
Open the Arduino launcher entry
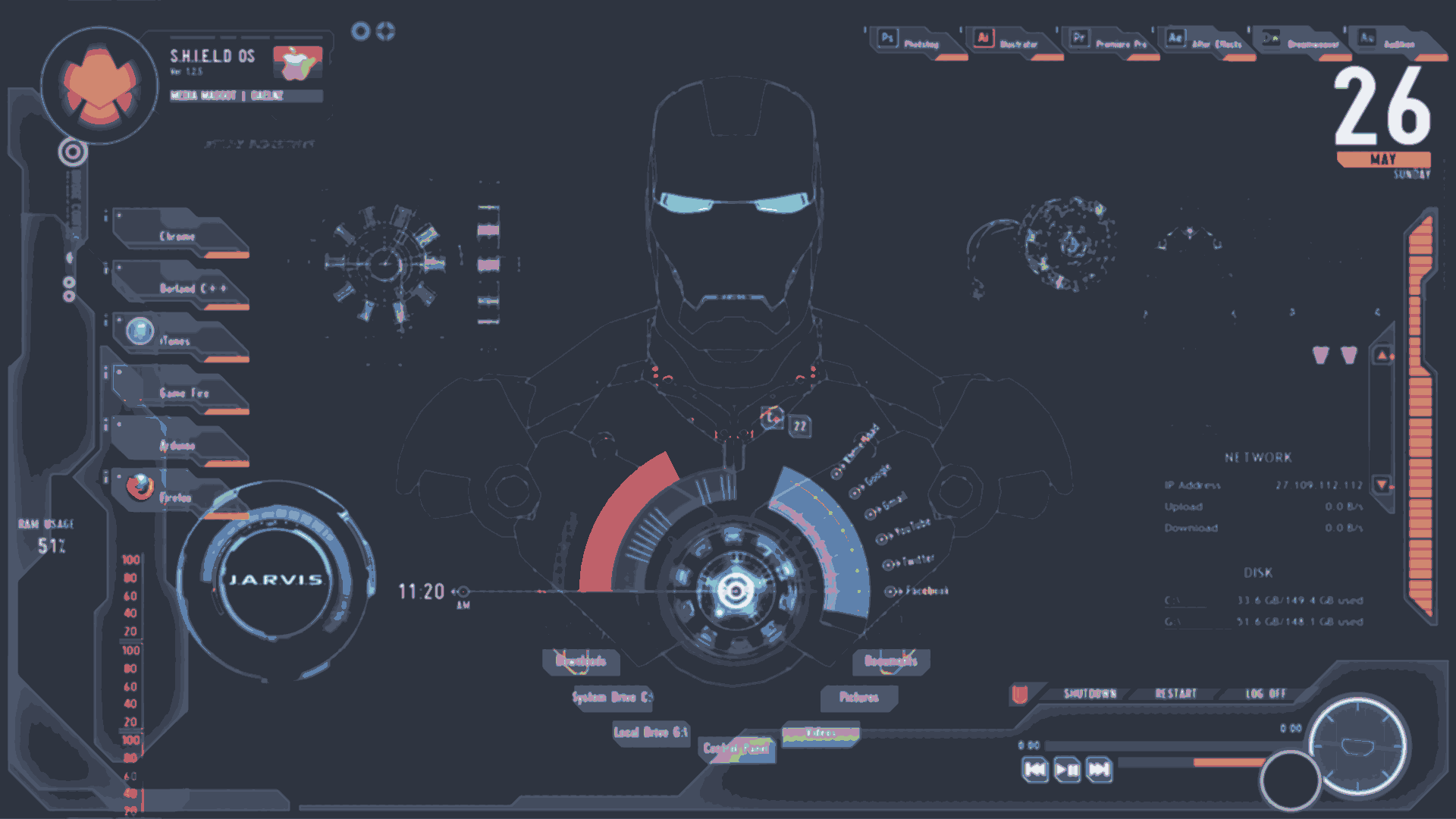181,444
